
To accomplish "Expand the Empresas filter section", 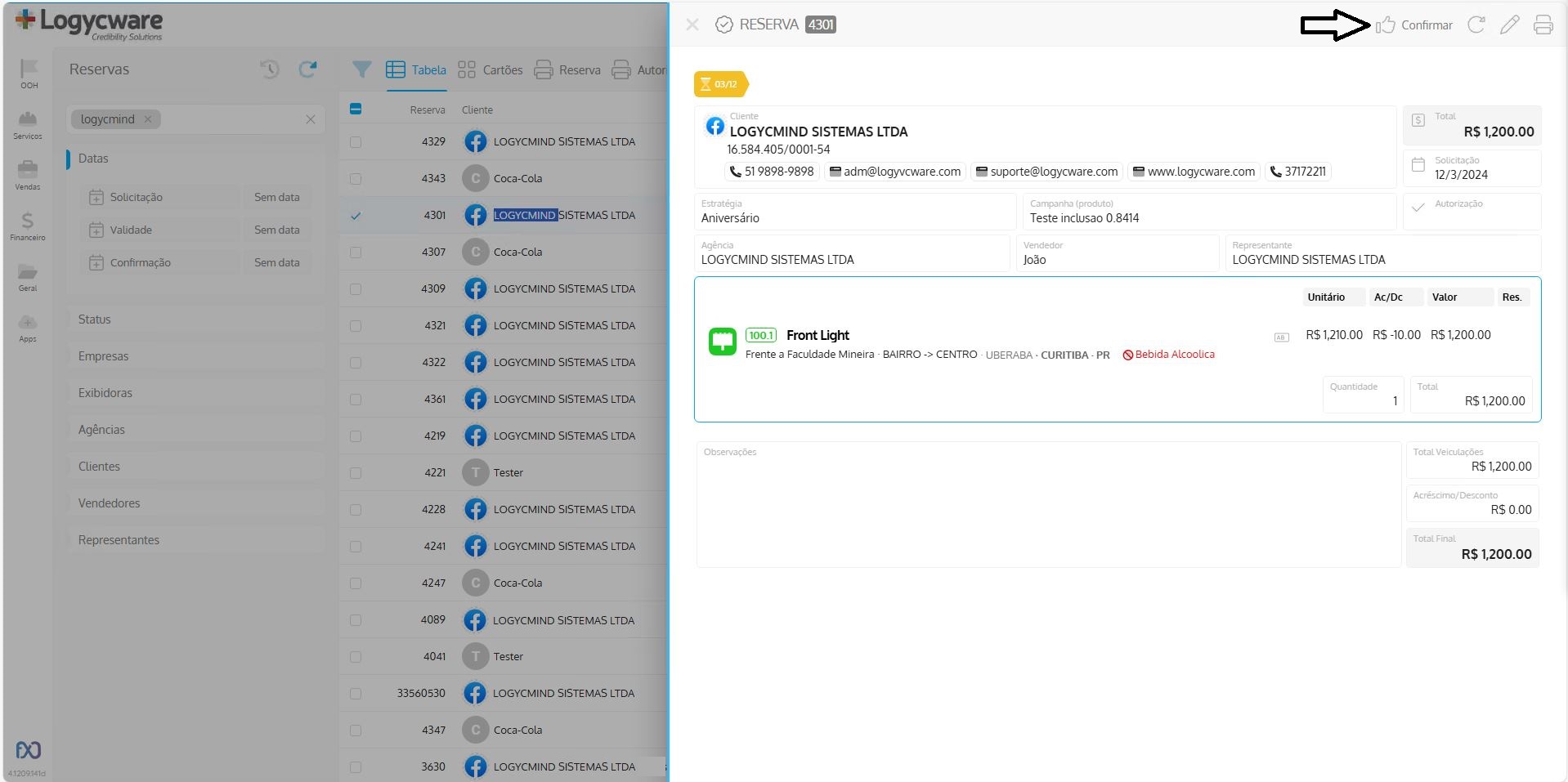I will [196, 356].
